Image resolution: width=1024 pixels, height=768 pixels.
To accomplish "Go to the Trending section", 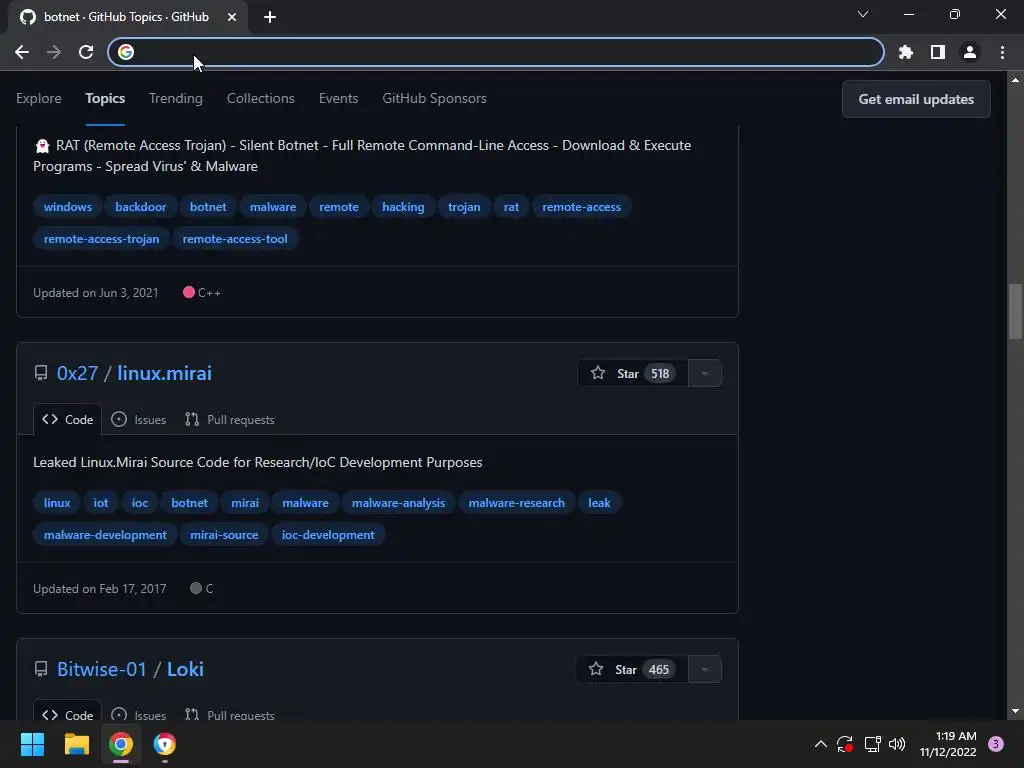I will tap(176, 98).
